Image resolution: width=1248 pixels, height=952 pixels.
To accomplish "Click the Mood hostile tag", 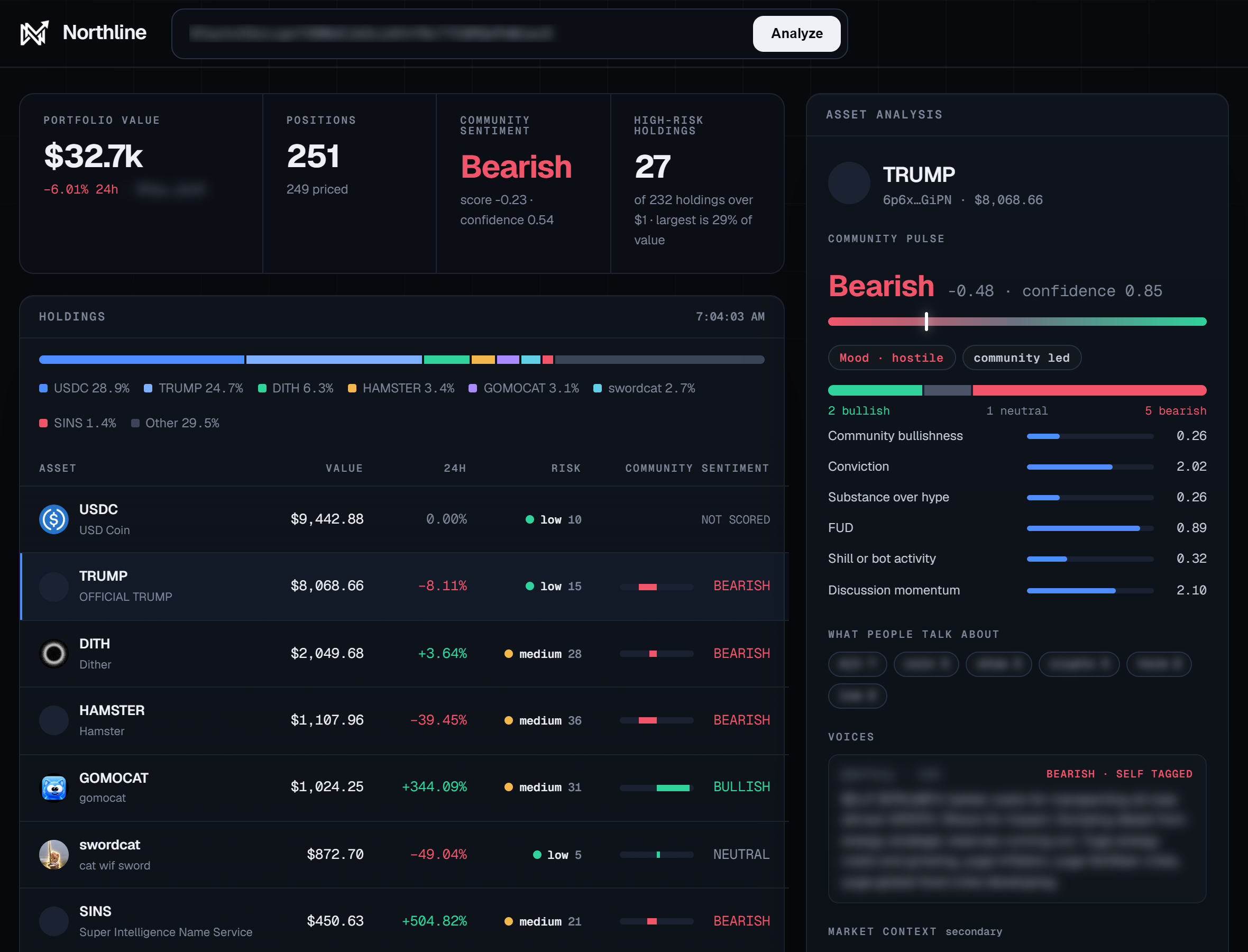I will [891, 358].
